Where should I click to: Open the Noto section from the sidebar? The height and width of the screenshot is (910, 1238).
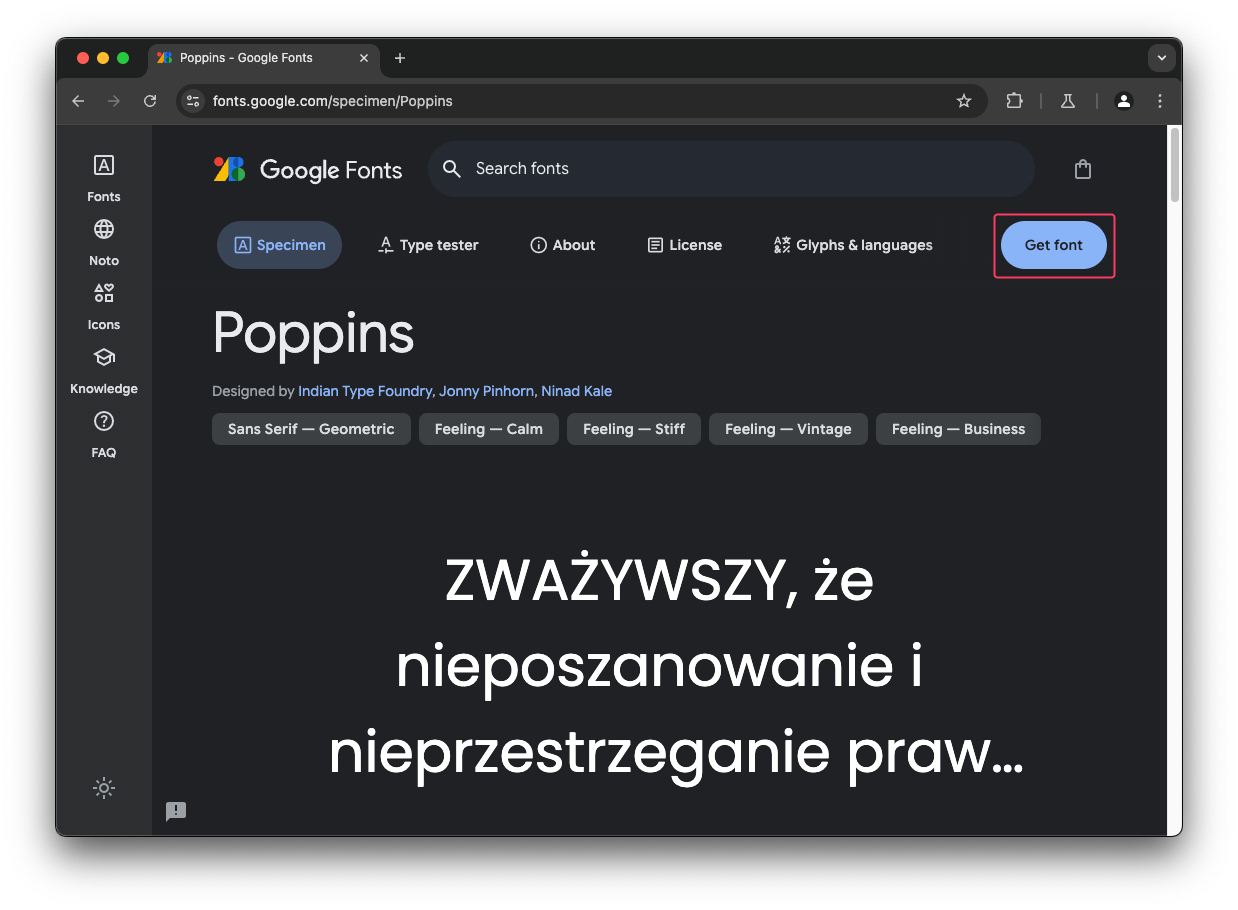click(103, 240)
